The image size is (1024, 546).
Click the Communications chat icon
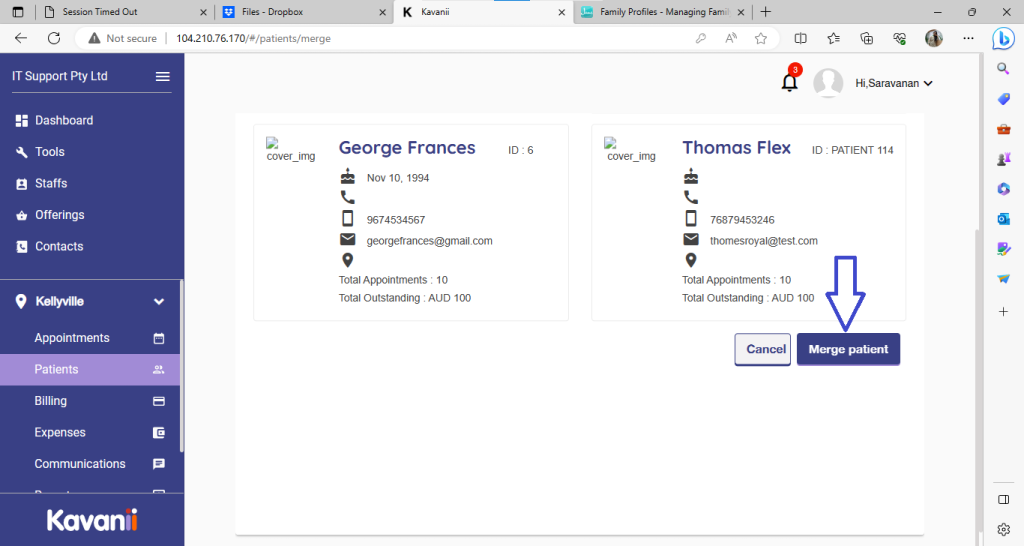tap(158, 464)
